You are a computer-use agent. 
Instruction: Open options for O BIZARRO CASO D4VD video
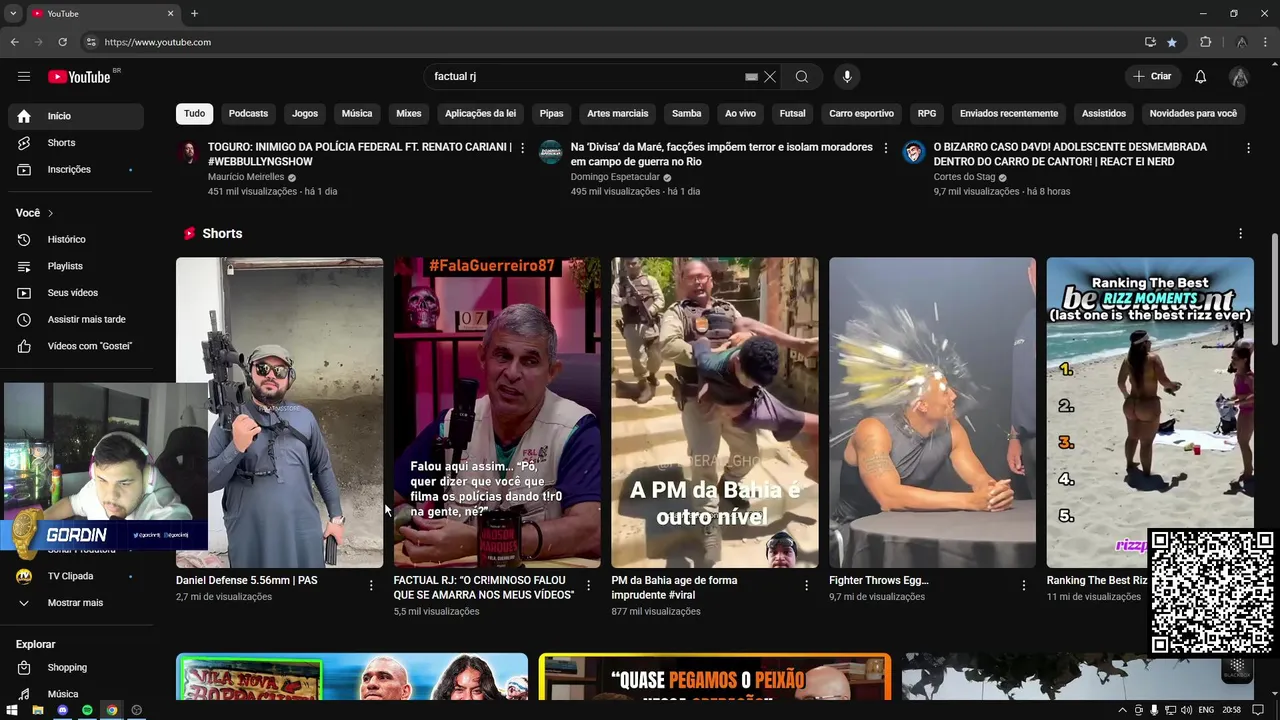pos(1248,148)
